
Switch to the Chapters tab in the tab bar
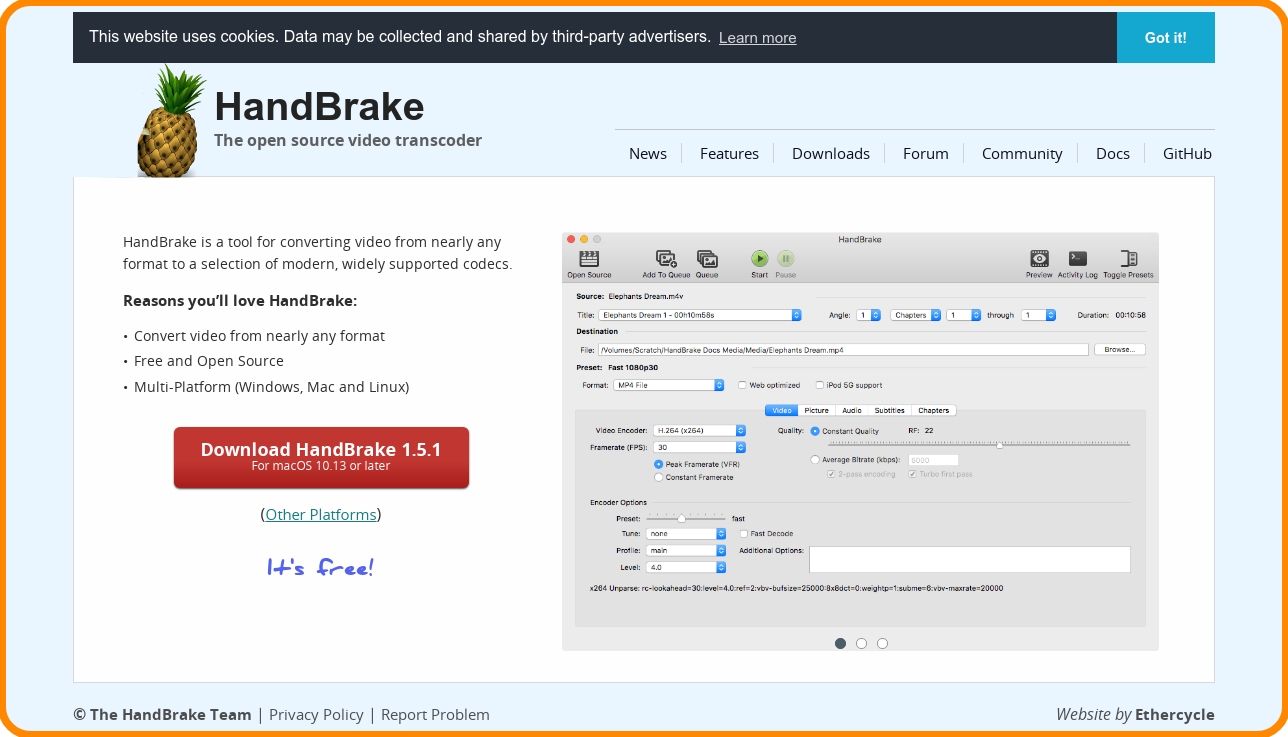933,410
